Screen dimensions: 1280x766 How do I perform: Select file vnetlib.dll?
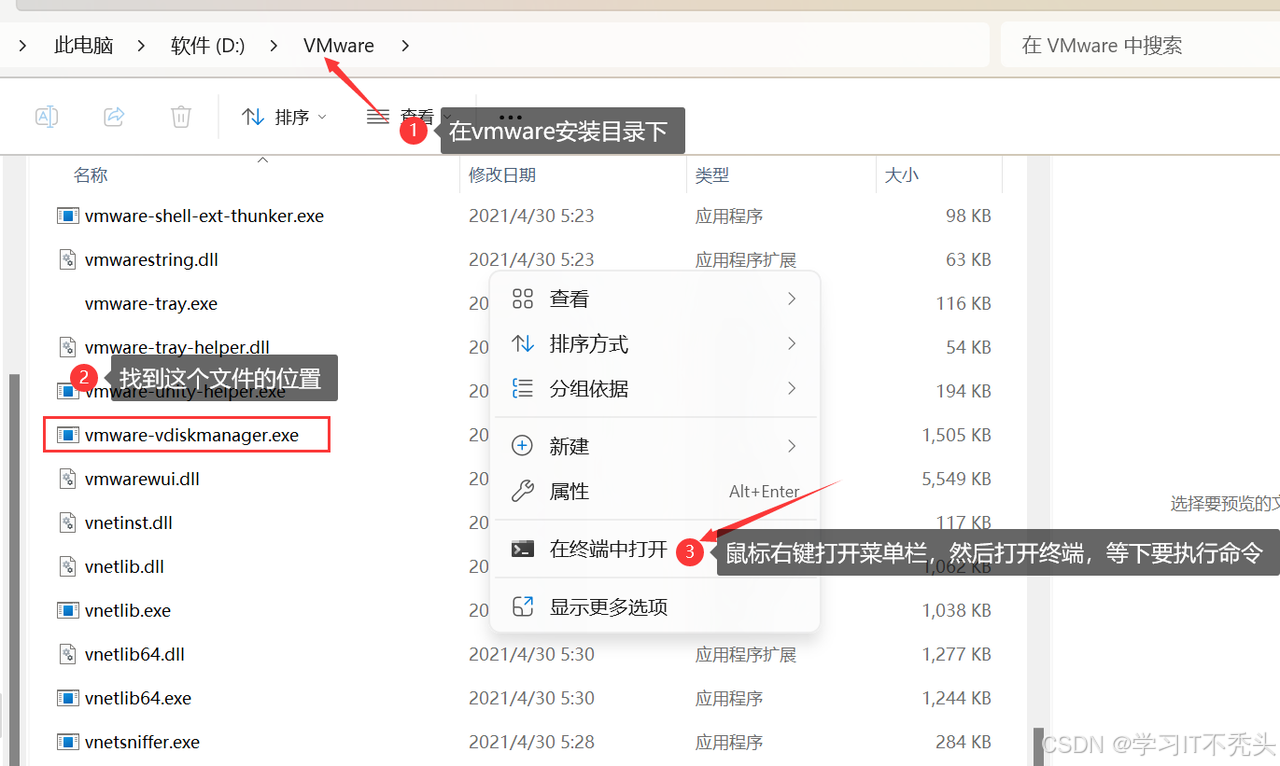click(125, 566)
